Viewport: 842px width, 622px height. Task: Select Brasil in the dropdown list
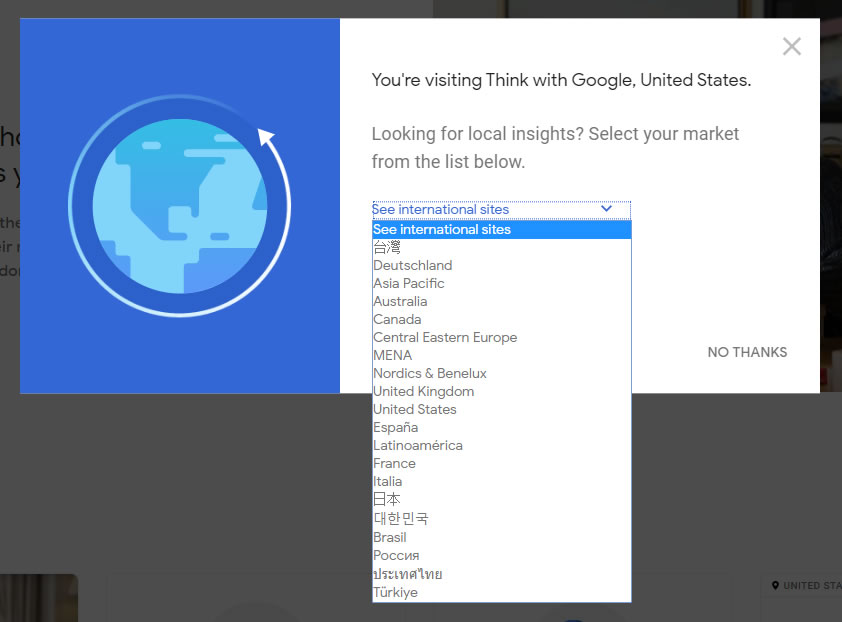[389, 537]
